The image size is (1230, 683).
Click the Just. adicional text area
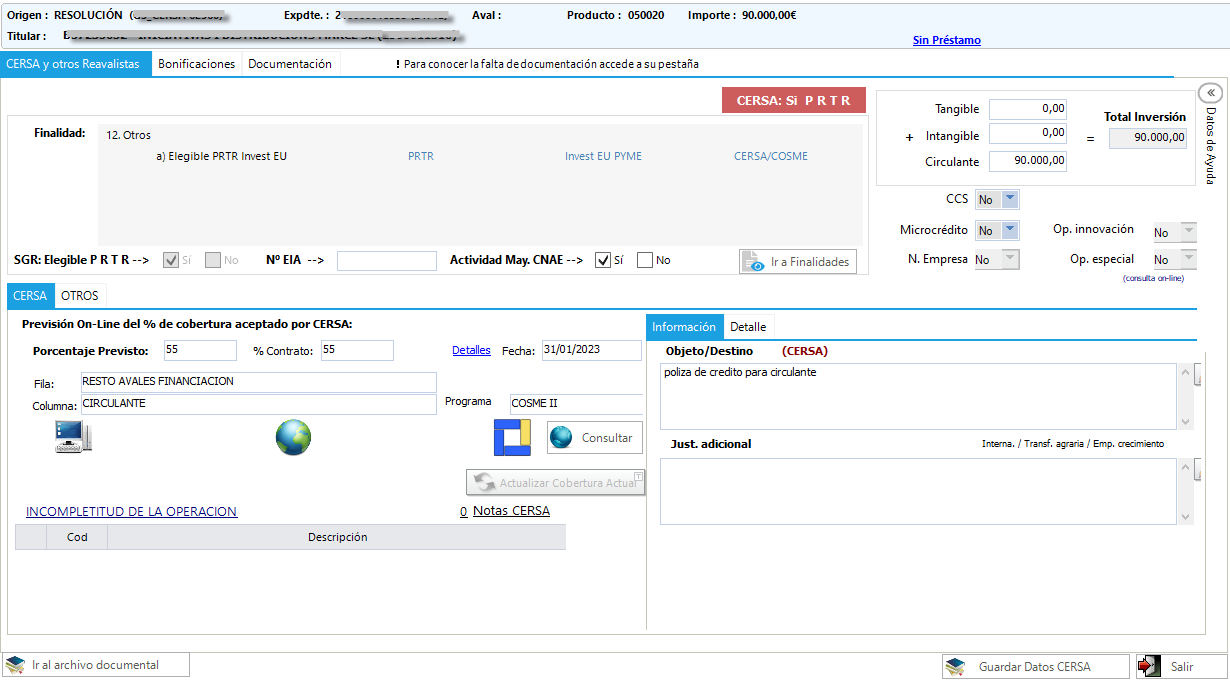918,491
